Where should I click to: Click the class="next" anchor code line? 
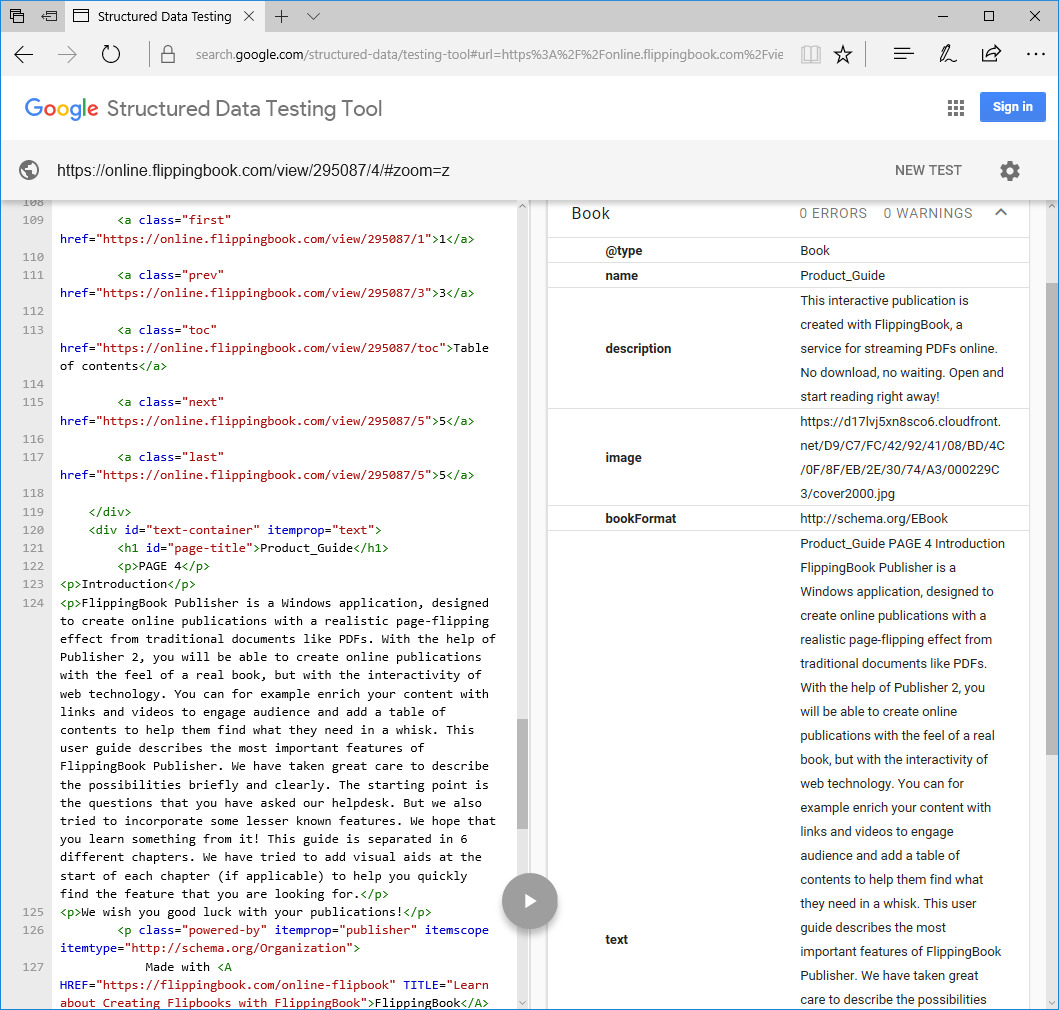point(170,403)
